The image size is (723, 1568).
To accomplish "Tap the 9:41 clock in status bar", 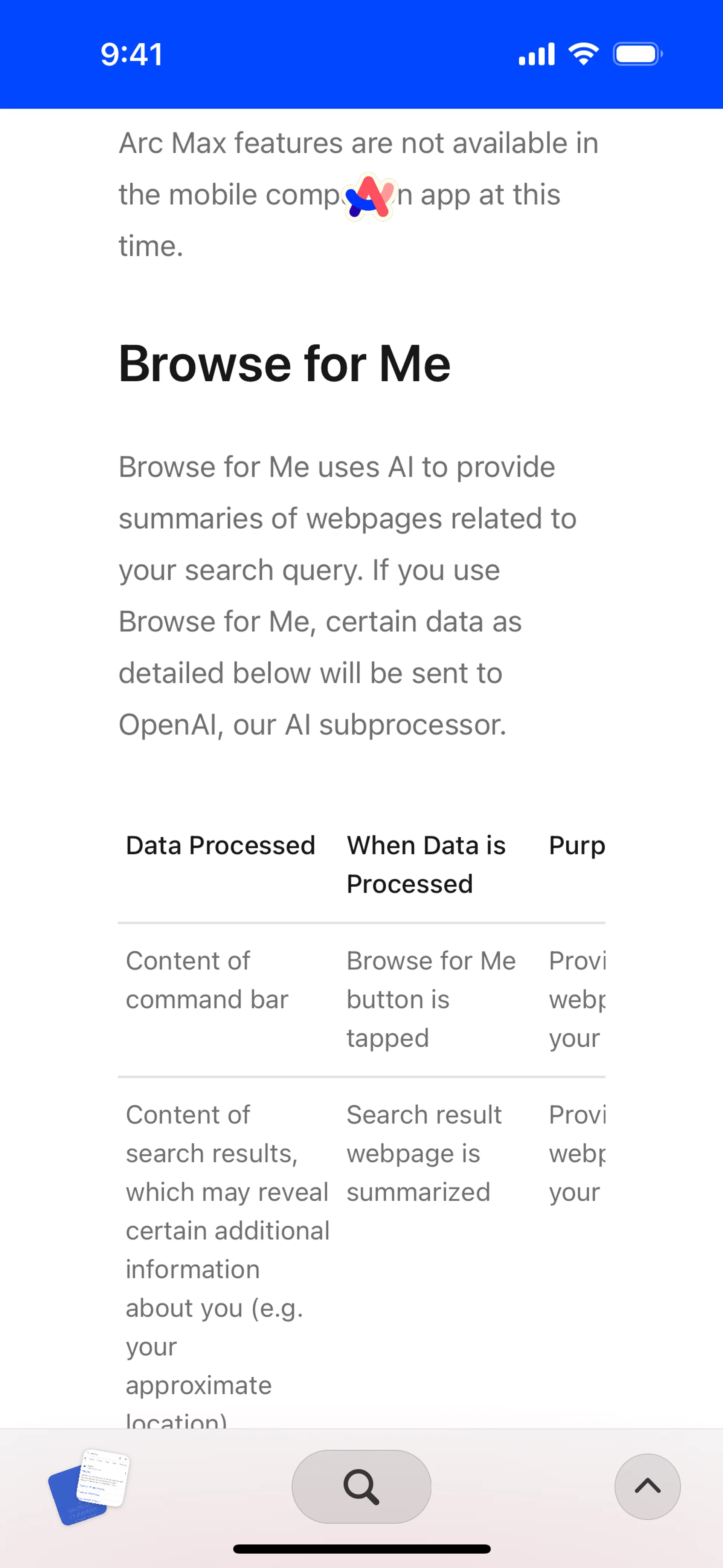I will (x=131, y=54).
